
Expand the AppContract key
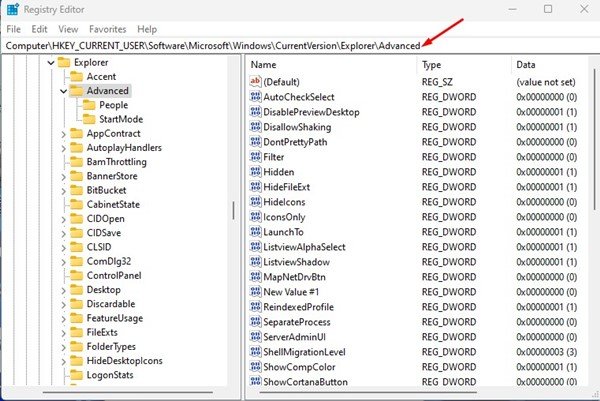point(64,134)
